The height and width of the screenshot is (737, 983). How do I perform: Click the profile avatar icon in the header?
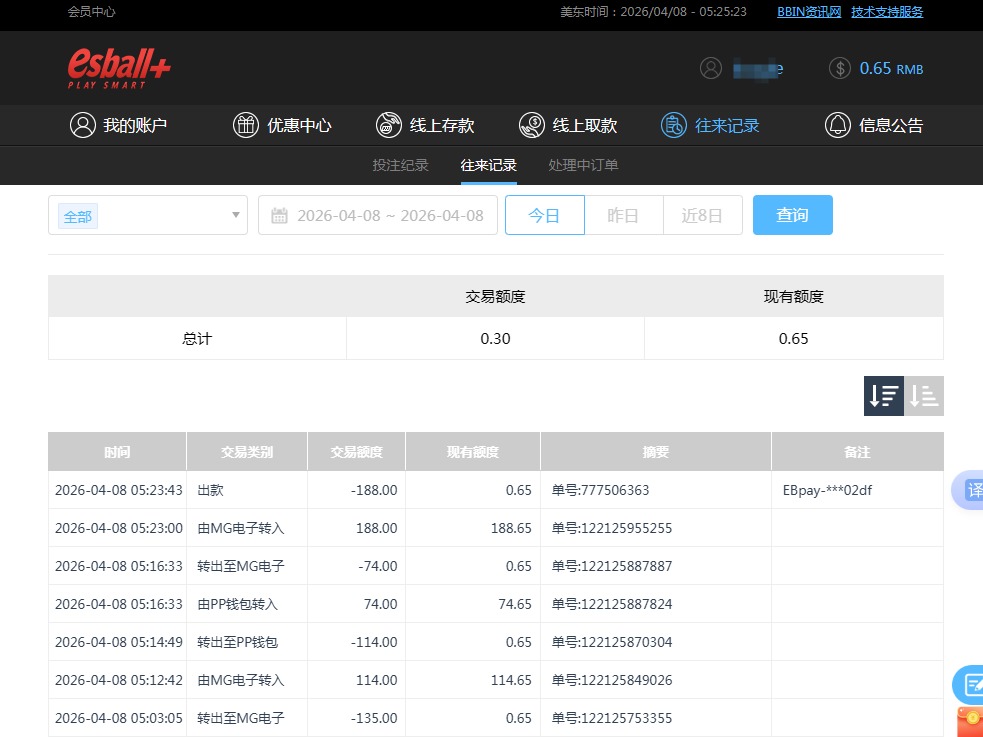[711, 68]
